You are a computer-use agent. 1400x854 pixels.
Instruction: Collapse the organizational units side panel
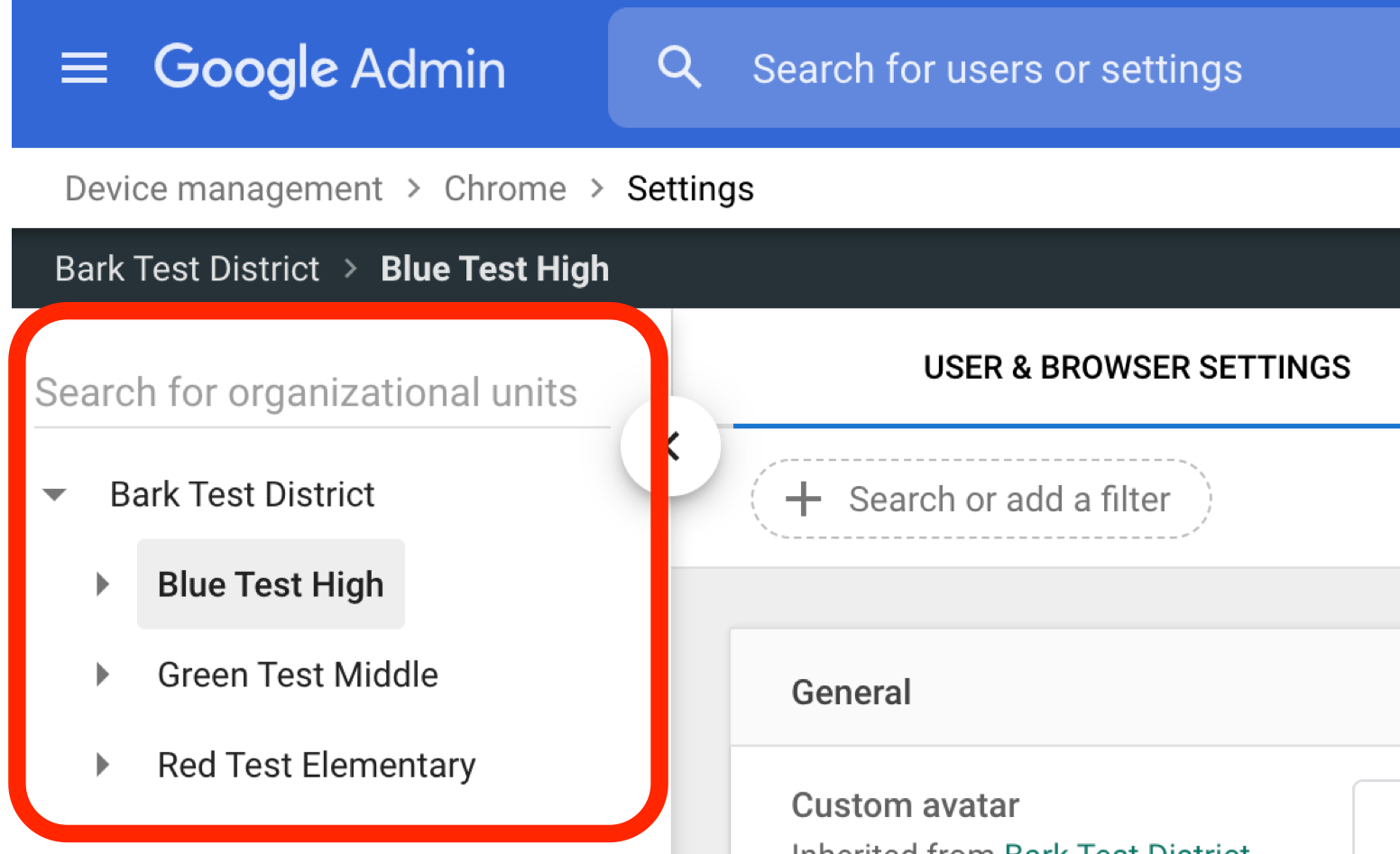pyautogui.click(x=671, y=445)
